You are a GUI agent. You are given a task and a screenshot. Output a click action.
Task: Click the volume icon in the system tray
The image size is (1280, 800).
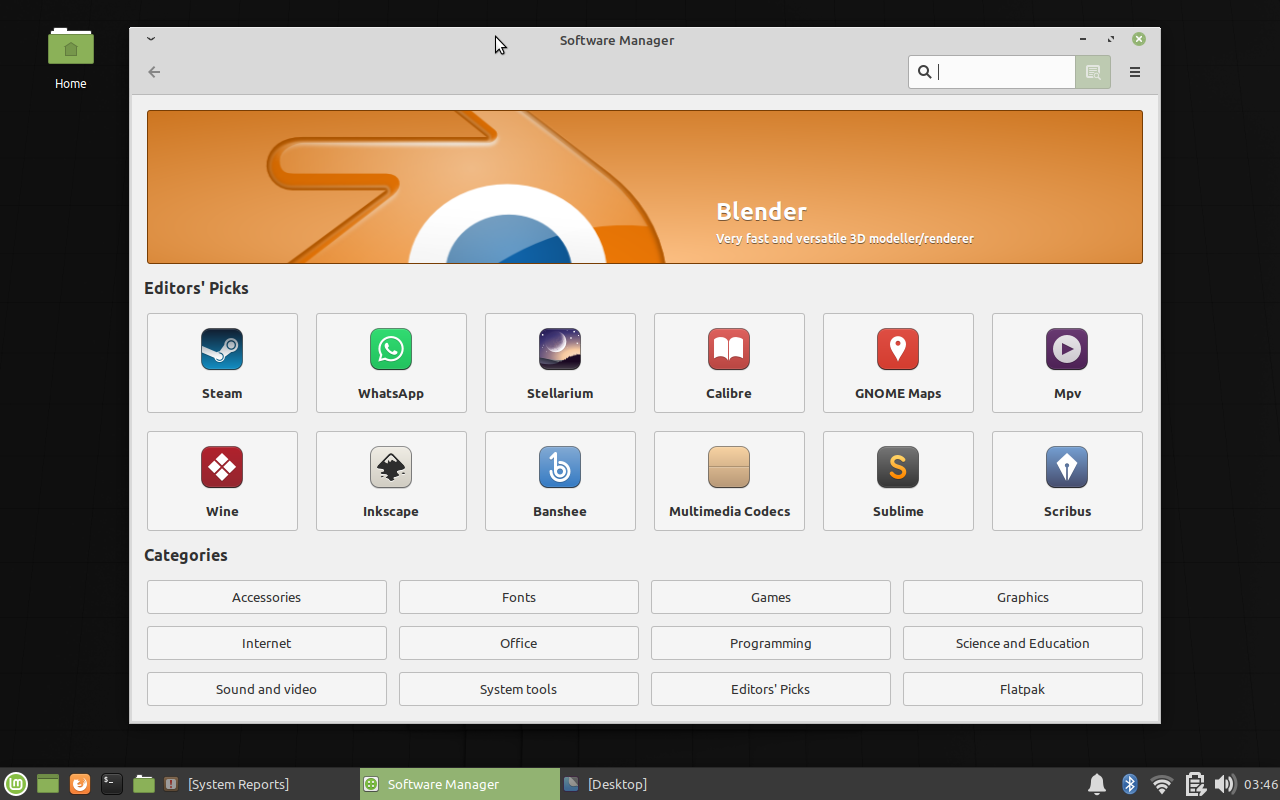[1225, 784]
